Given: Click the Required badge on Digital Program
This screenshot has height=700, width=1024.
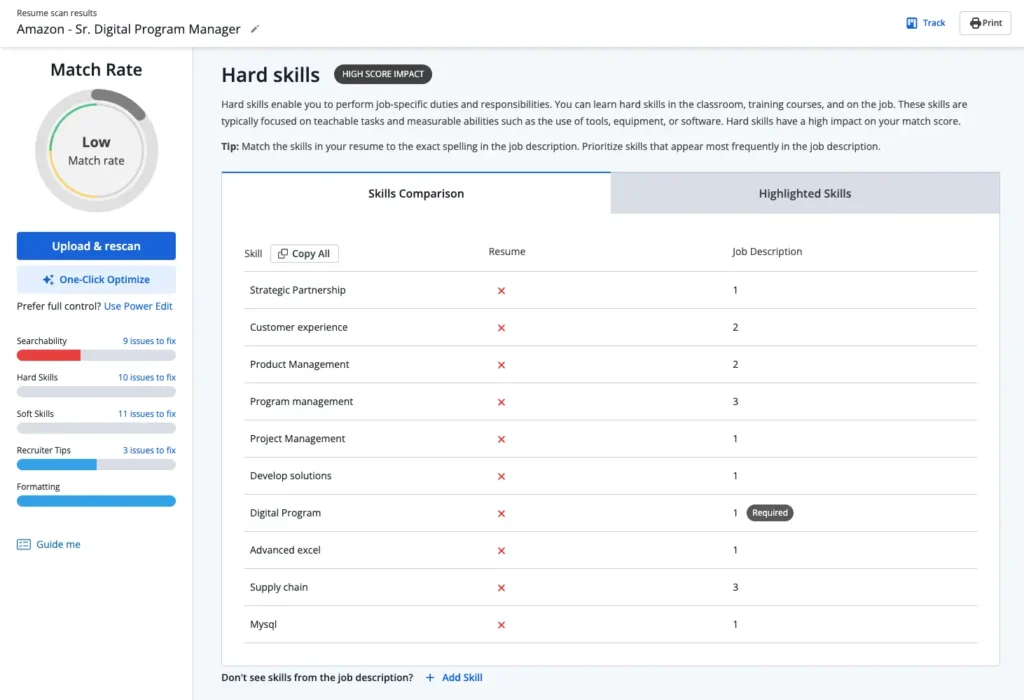Looking at the screenshot, I should pyautogui.click(x=769, y=513).
